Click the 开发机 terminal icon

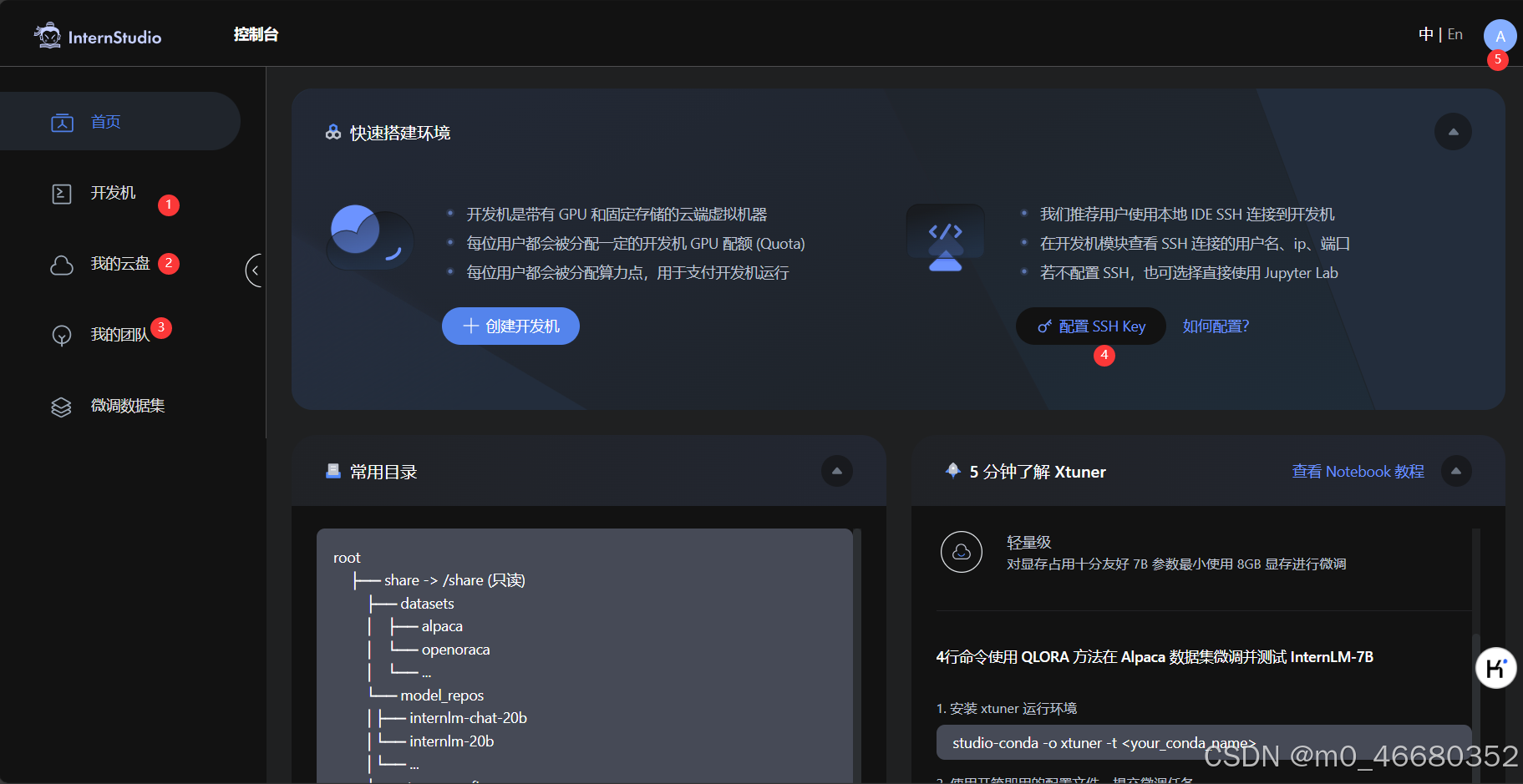tap(62, 194)
